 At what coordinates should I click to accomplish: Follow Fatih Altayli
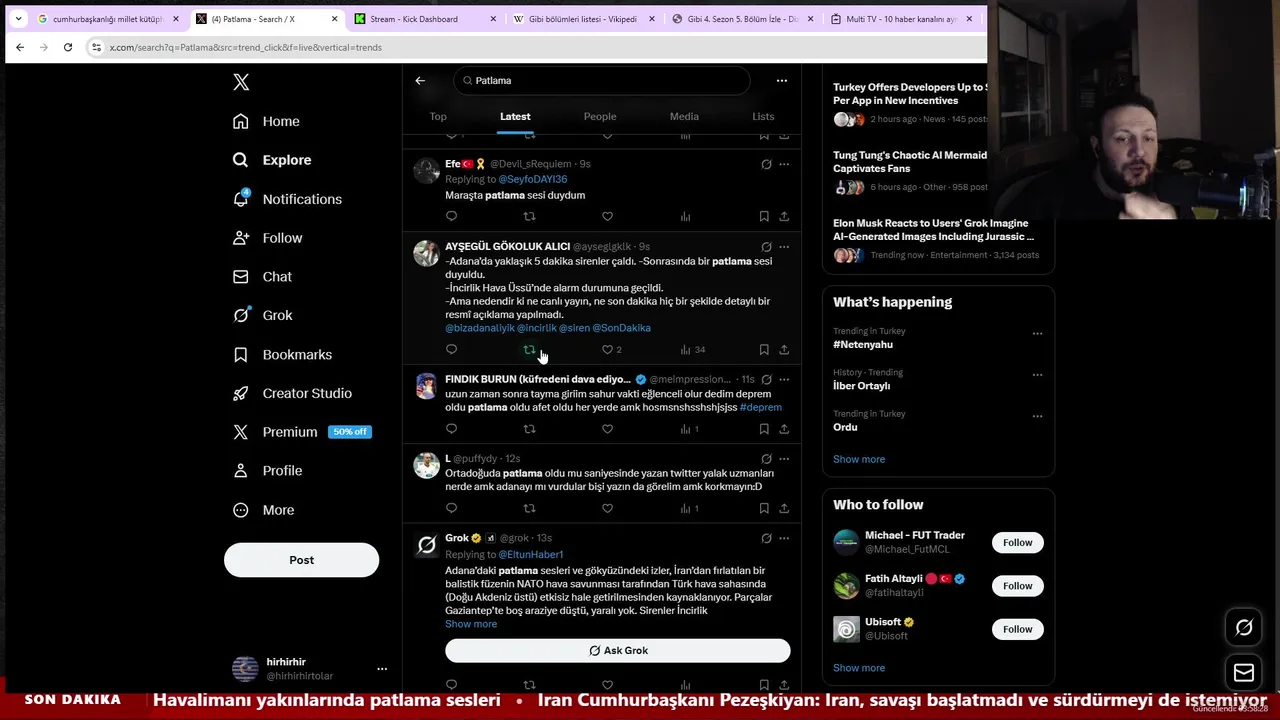(x=1017, y=586)
